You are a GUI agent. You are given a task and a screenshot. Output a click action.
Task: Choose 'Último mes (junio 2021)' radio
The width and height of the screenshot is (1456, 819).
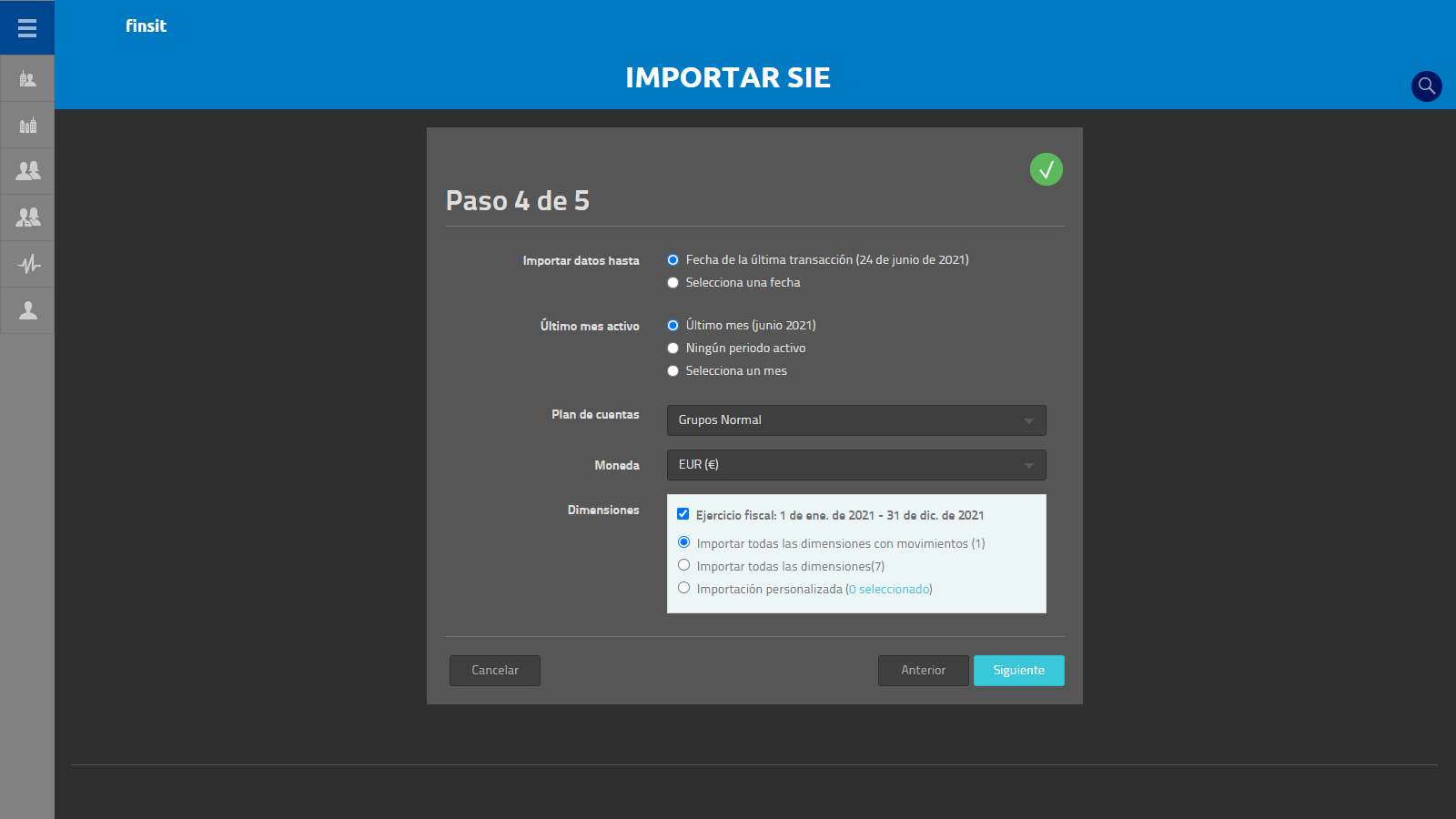tap(673, 326)
